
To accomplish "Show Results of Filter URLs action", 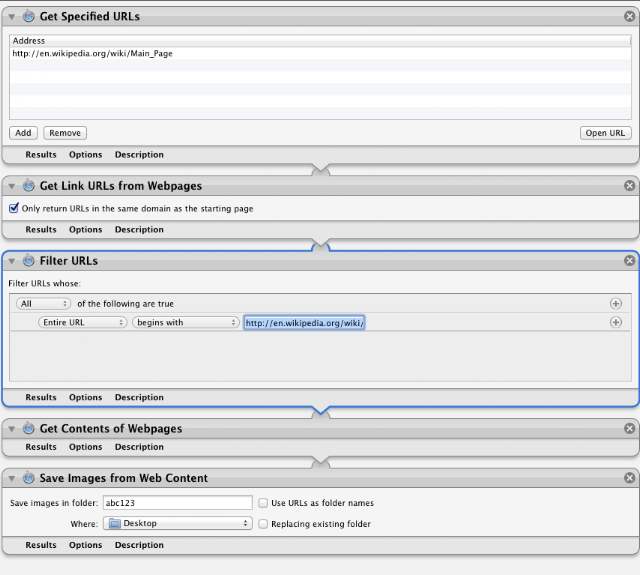I will click(x=41, y=397).
